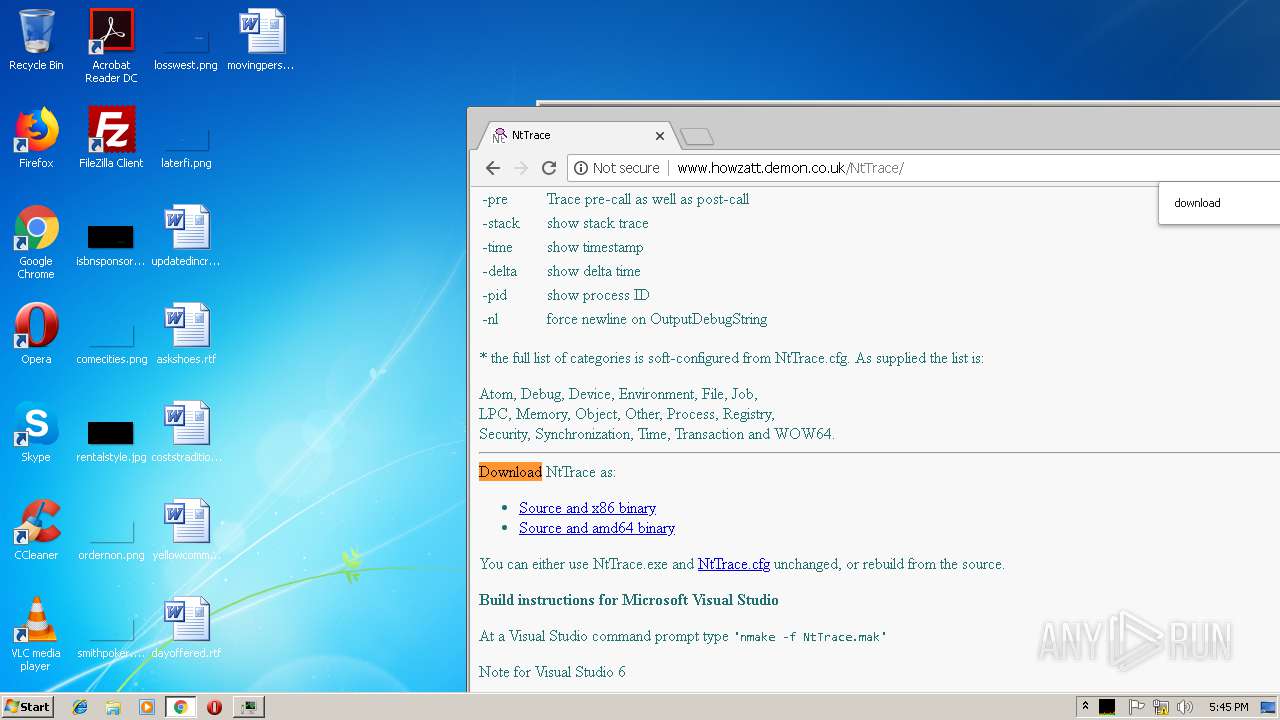Open Windows Explorer folder in taskbar
The height and width of the screenshot is (720, 1280).
[x=113, y=707]
